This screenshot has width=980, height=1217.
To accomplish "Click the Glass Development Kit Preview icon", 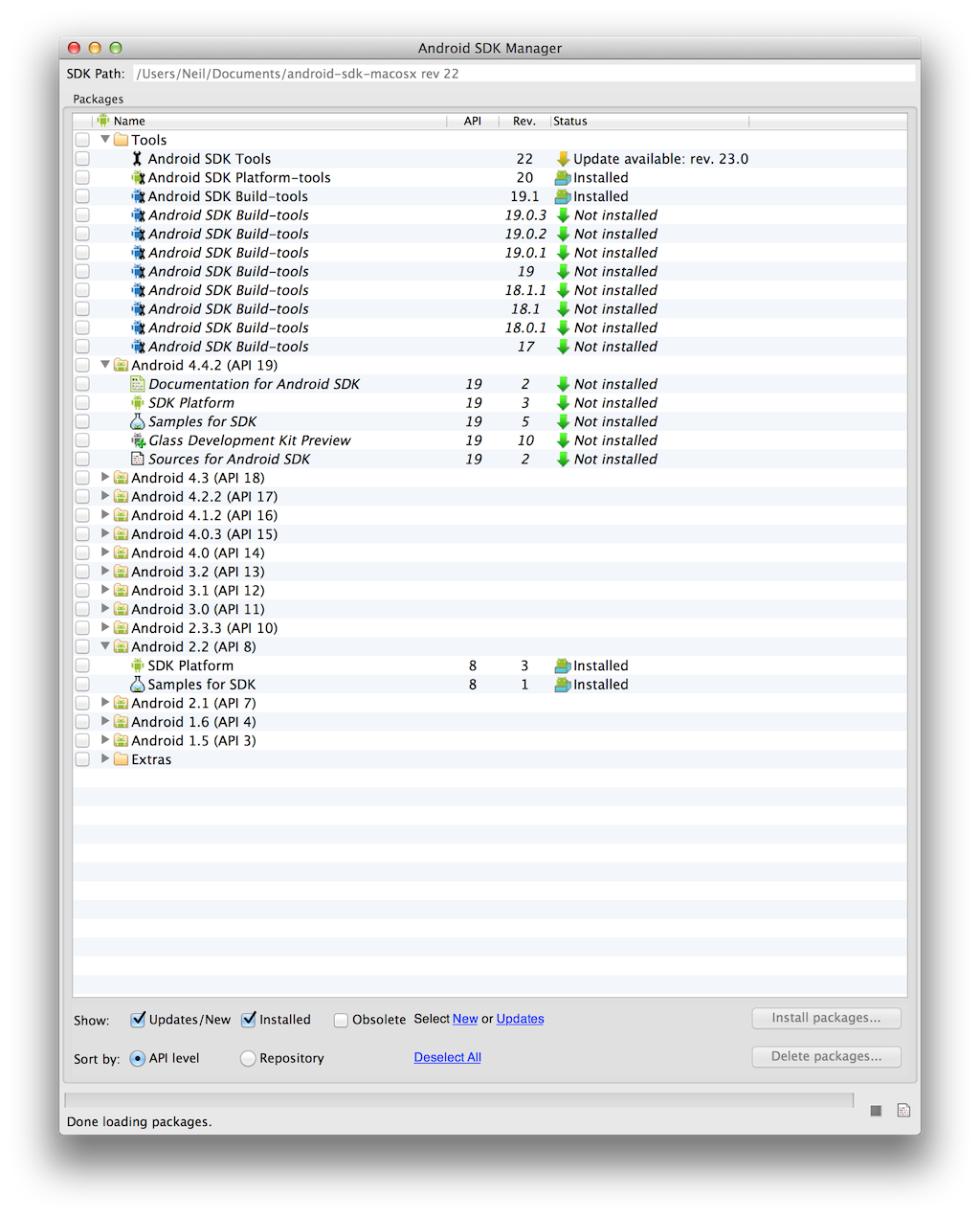I will 138,440.
